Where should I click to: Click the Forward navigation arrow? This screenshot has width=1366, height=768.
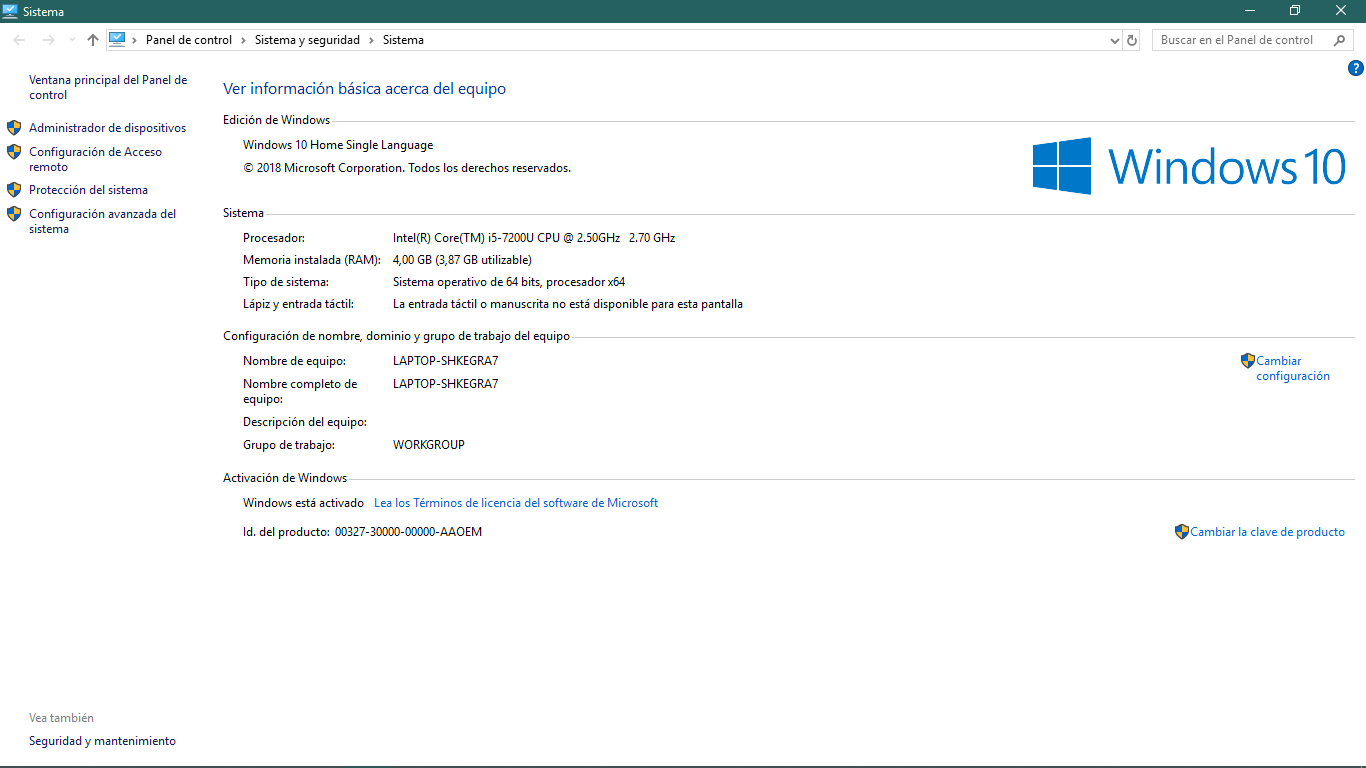click(x=48, y=40)
